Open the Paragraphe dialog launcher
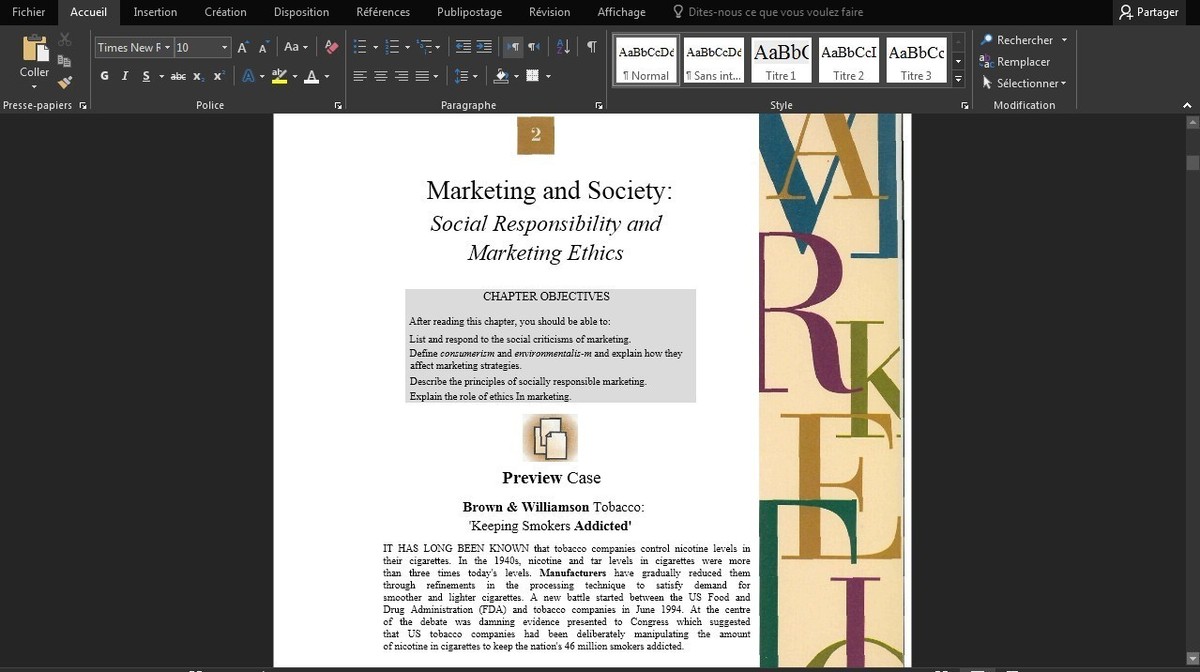Image resolution: width=1200 pixels, height=672 pixels. (599, 105)
